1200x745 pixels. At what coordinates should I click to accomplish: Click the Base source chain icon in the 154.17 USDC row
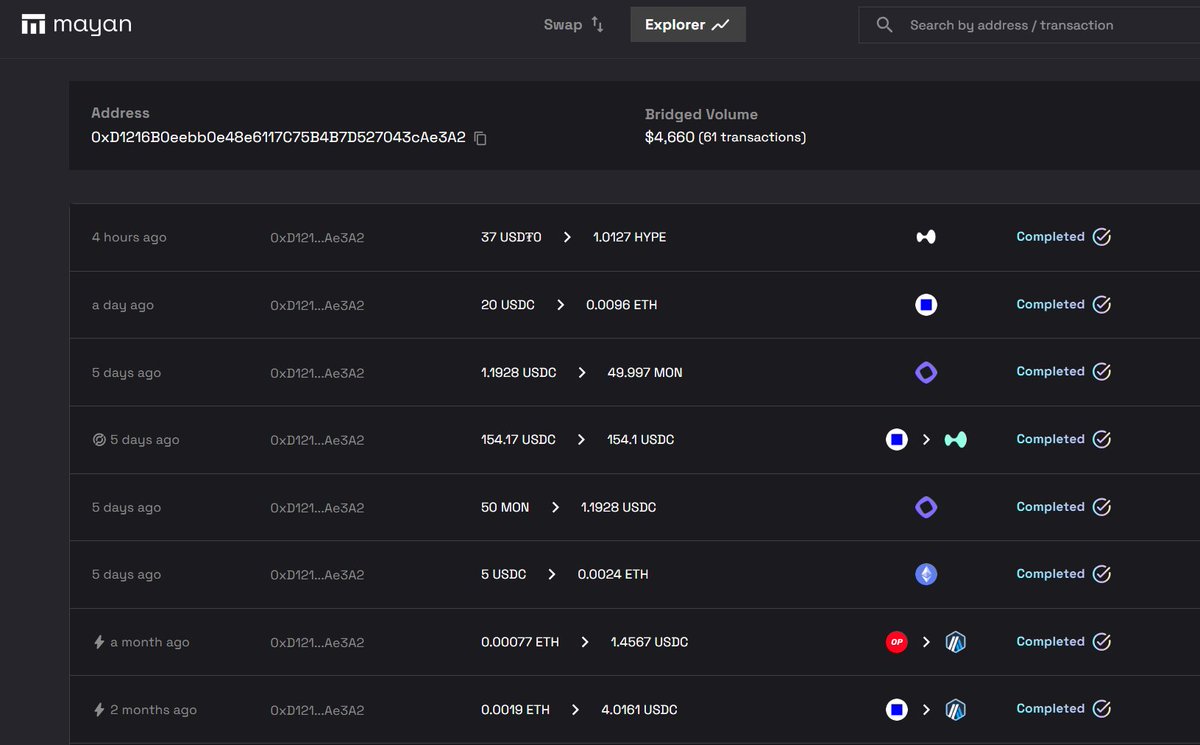pos(897,440)
